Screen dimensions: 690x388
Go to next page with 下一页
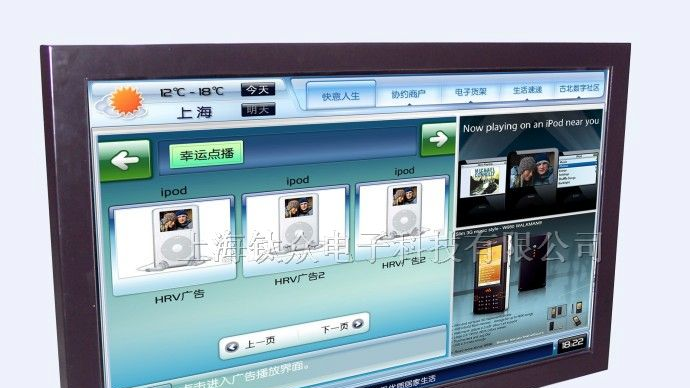click(334, 328)
